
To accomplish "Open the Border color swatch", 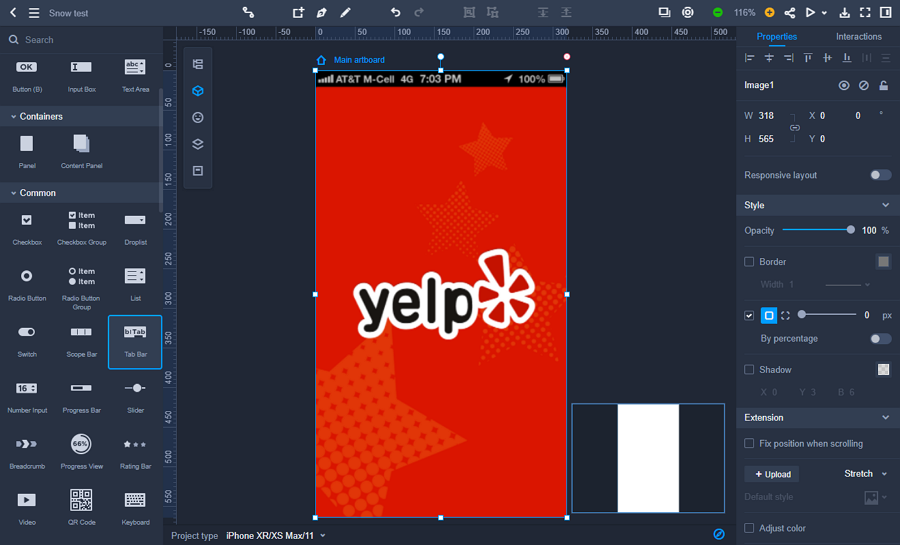I will click(883, 262).
